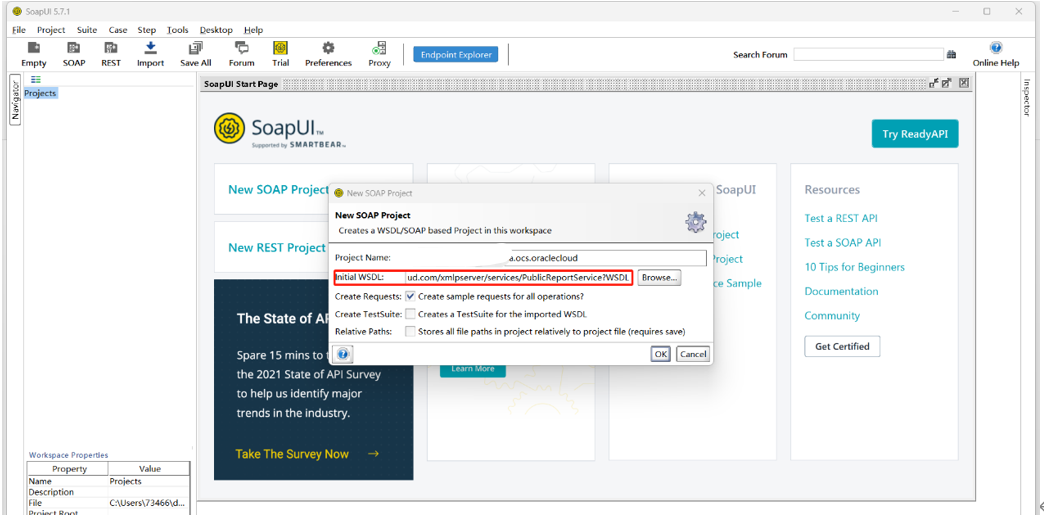Click the Trial toolbar icon
The height and width of the screenshot is (515, 1044).
click(x=280, y=48)
